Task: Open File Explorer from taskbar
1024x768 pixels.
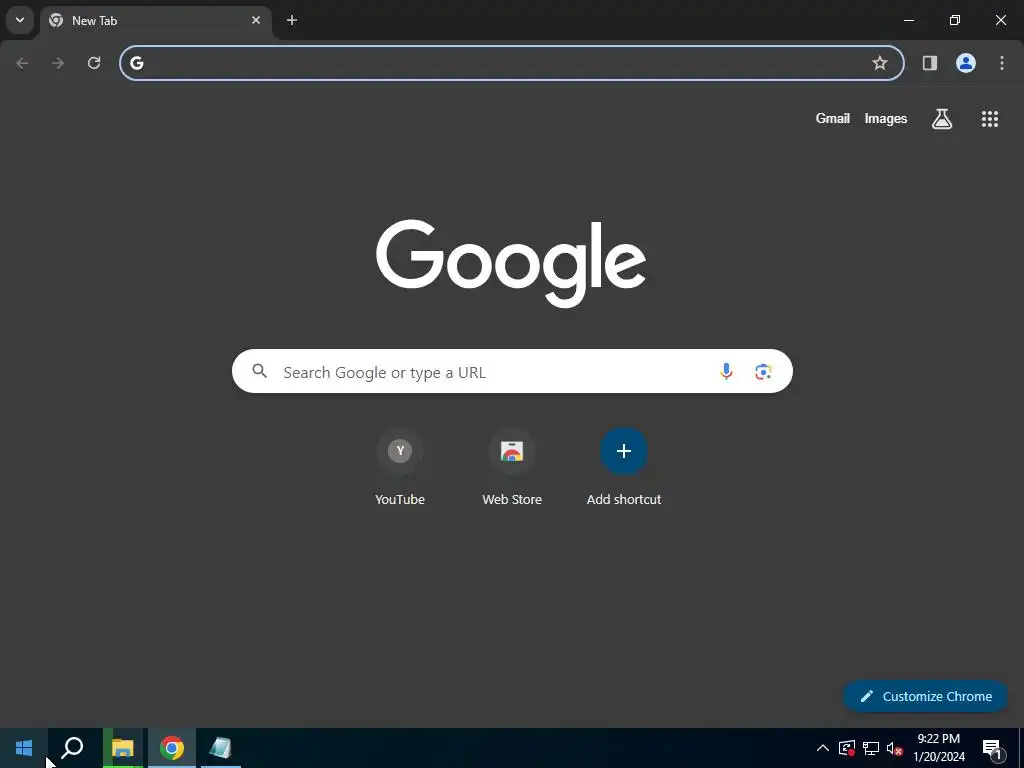Action: [123, 748]
